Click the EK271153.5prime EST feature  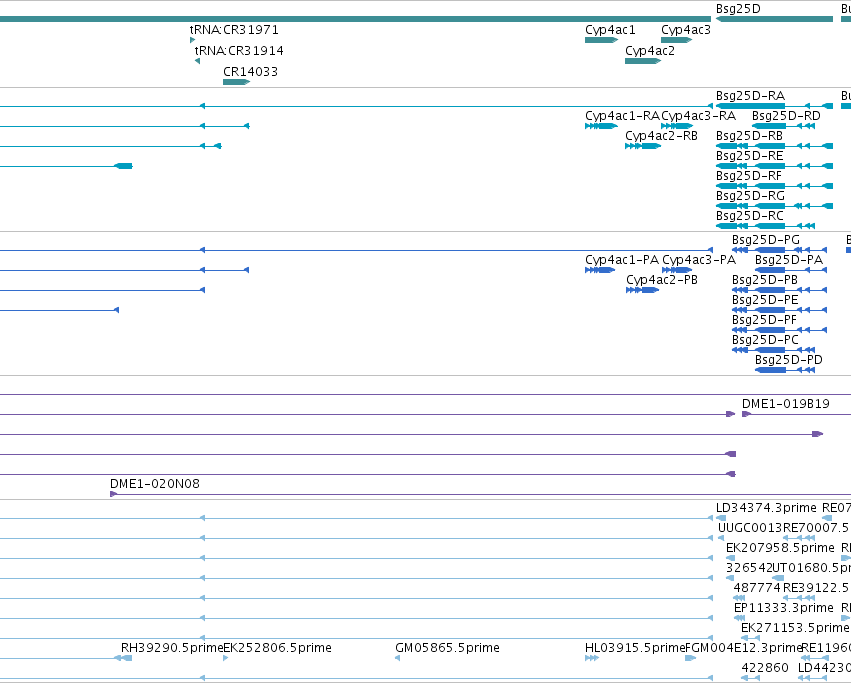pos(751,638)
